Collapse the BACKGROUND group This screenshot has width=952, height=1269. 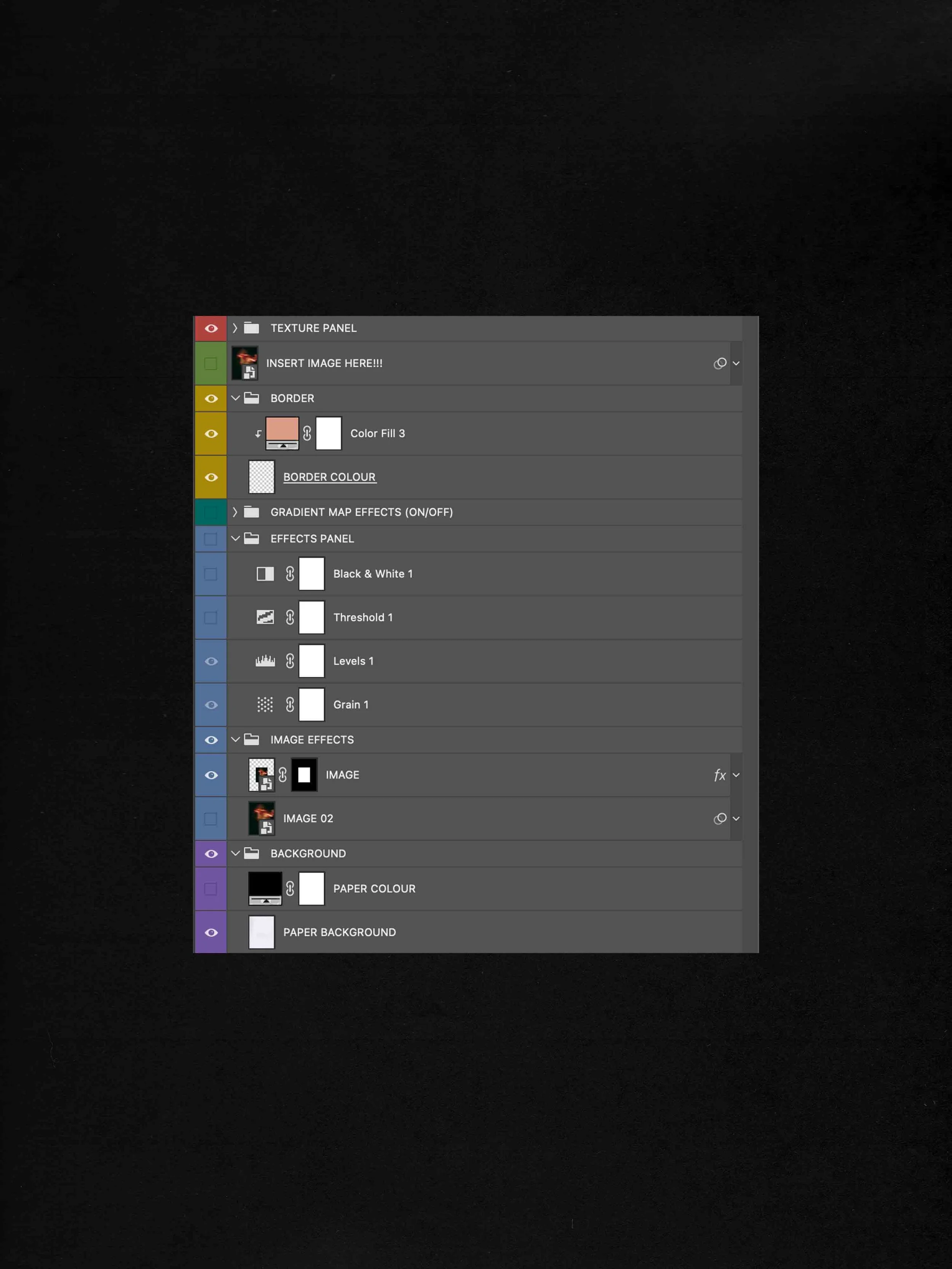[x=235, y=853]
